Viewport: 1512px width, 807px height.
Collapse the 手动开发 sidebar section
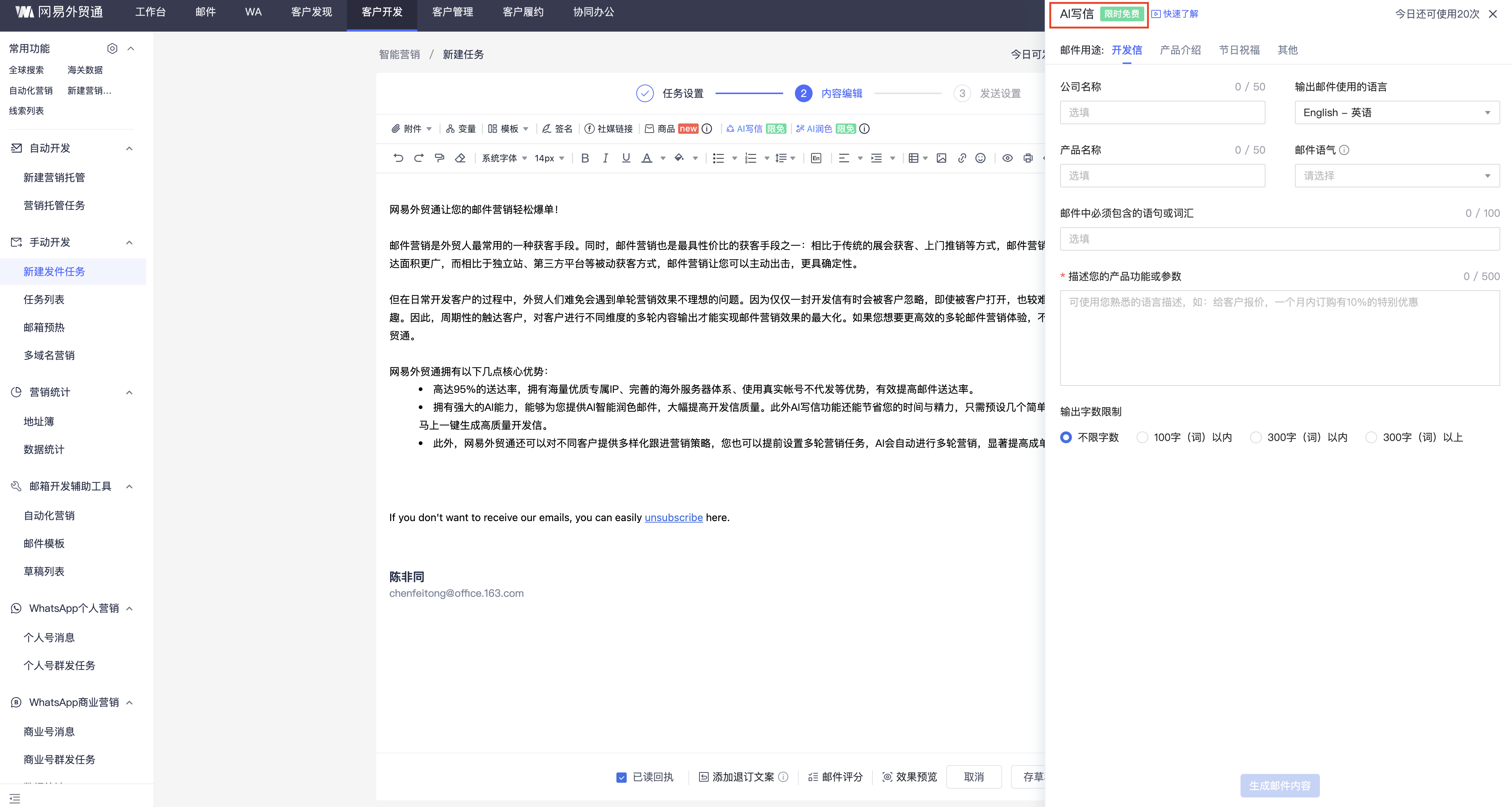[x=129, y=242]
